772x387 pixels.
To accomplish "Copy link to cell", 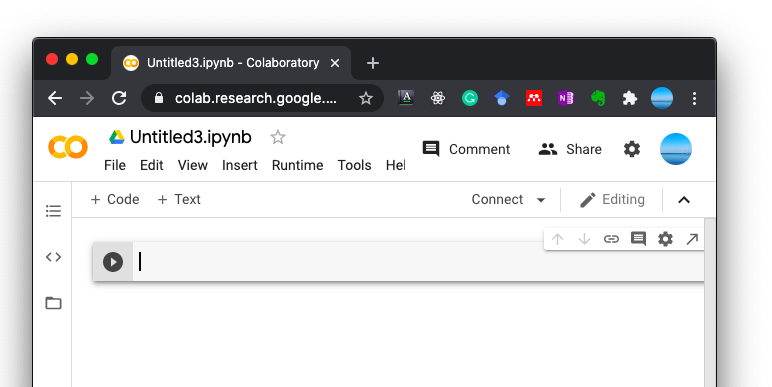I will click(611, 239).
